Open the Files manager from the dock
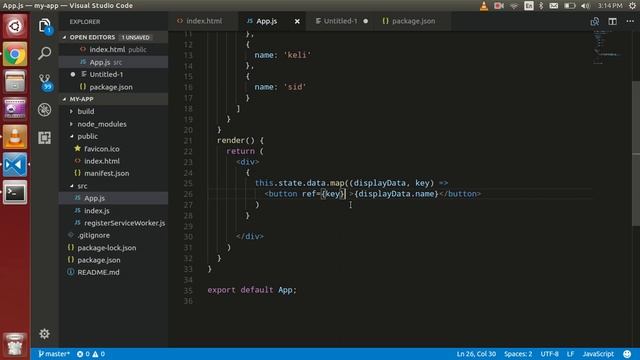 [15, 81]
